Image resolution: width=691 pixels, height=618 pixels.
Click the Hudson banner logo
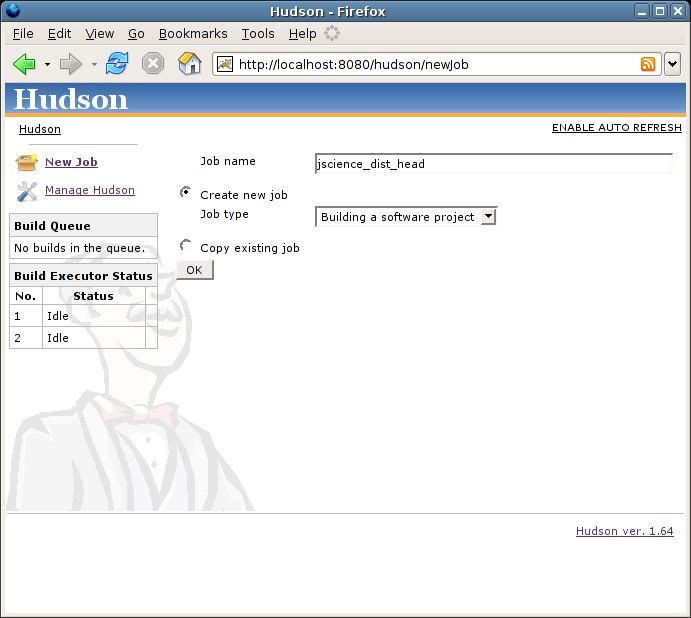pyautogui.click(x=71, y=99)
